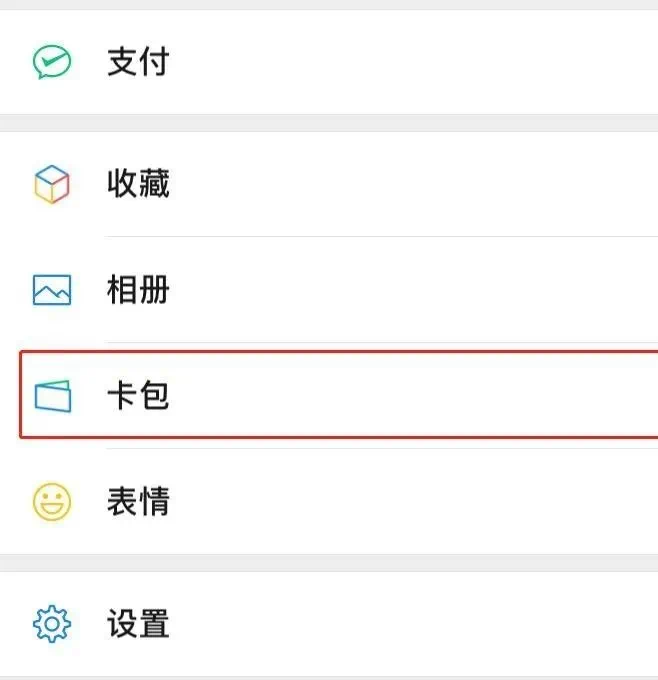Image resolution: width=658 pixels, height=680 pixels.
Task: Select the 支付 text label
Action: click(x=138, y=63)
